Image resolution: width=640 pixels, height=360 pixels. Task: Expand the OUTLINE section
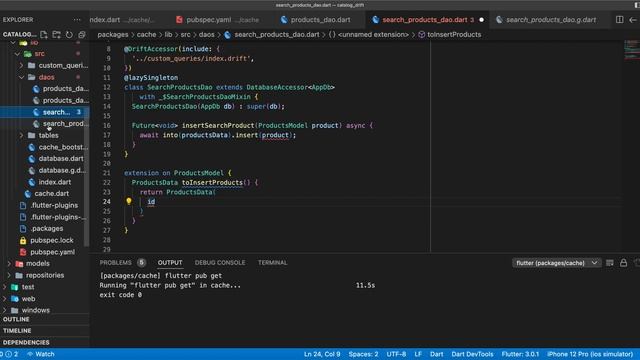coord(16,319)
